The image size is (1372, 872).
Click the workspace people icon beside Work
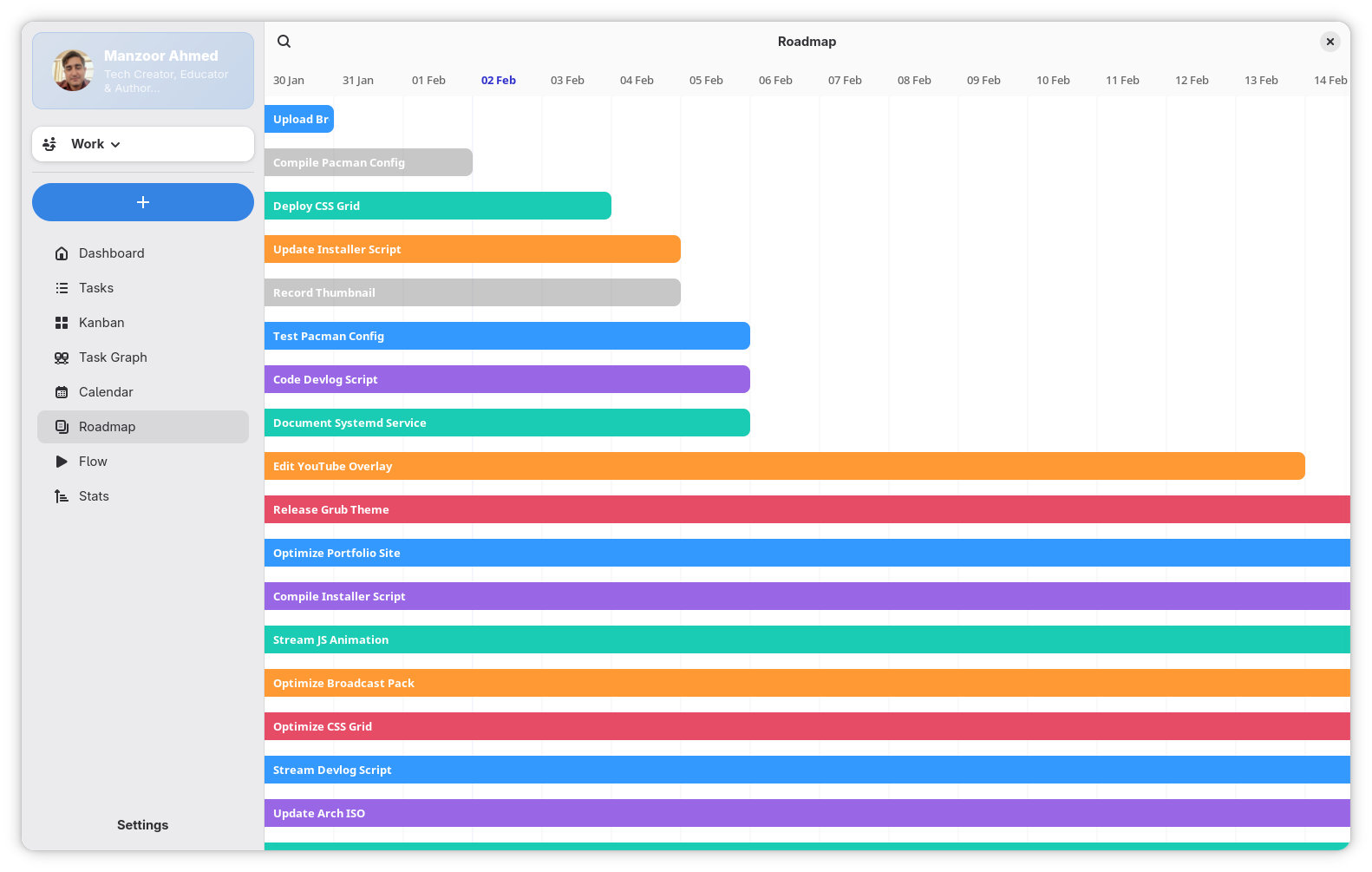point(49,144)
